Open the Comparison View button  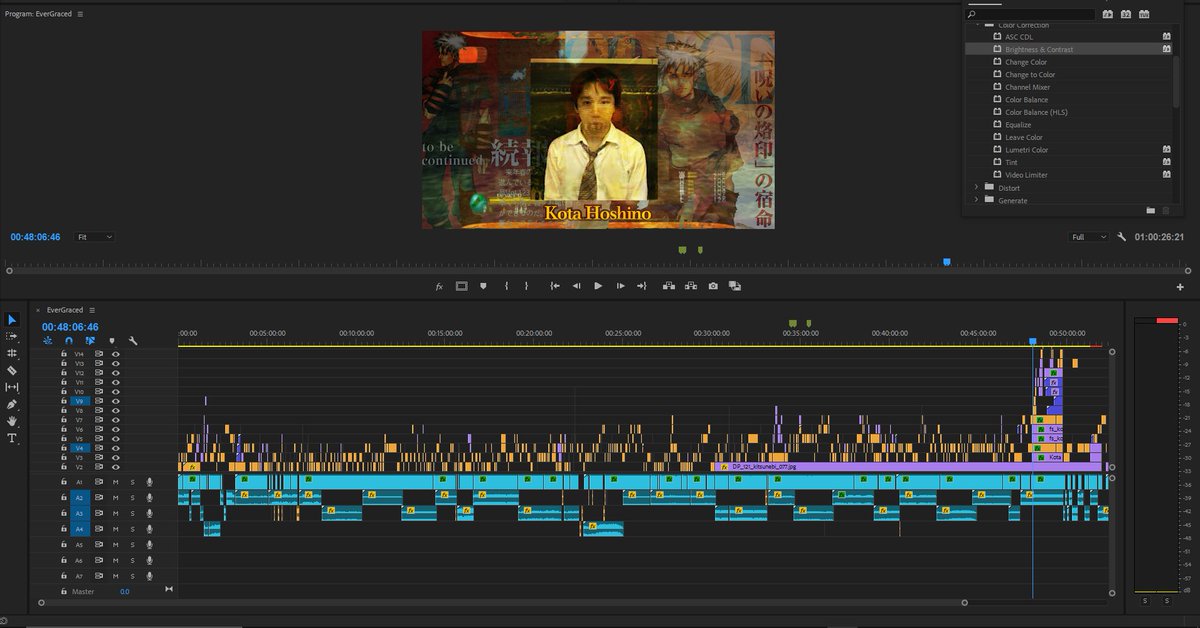[x=735, y=286]
